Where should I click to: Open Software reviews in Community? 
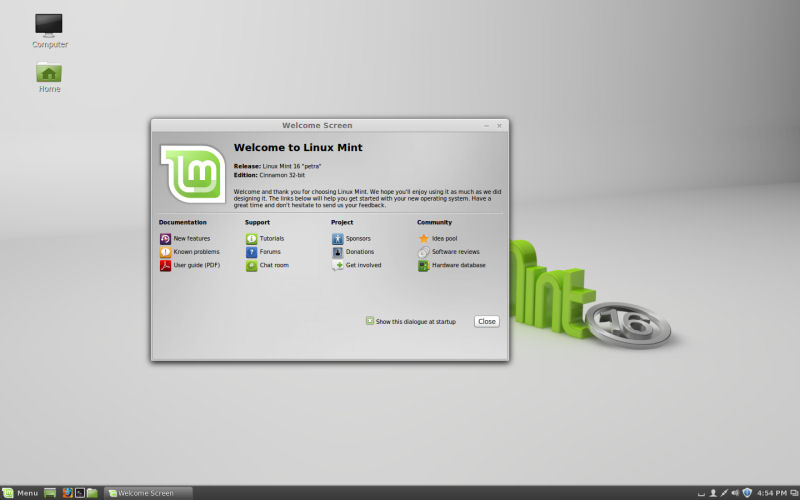click(x=455, y=252)
